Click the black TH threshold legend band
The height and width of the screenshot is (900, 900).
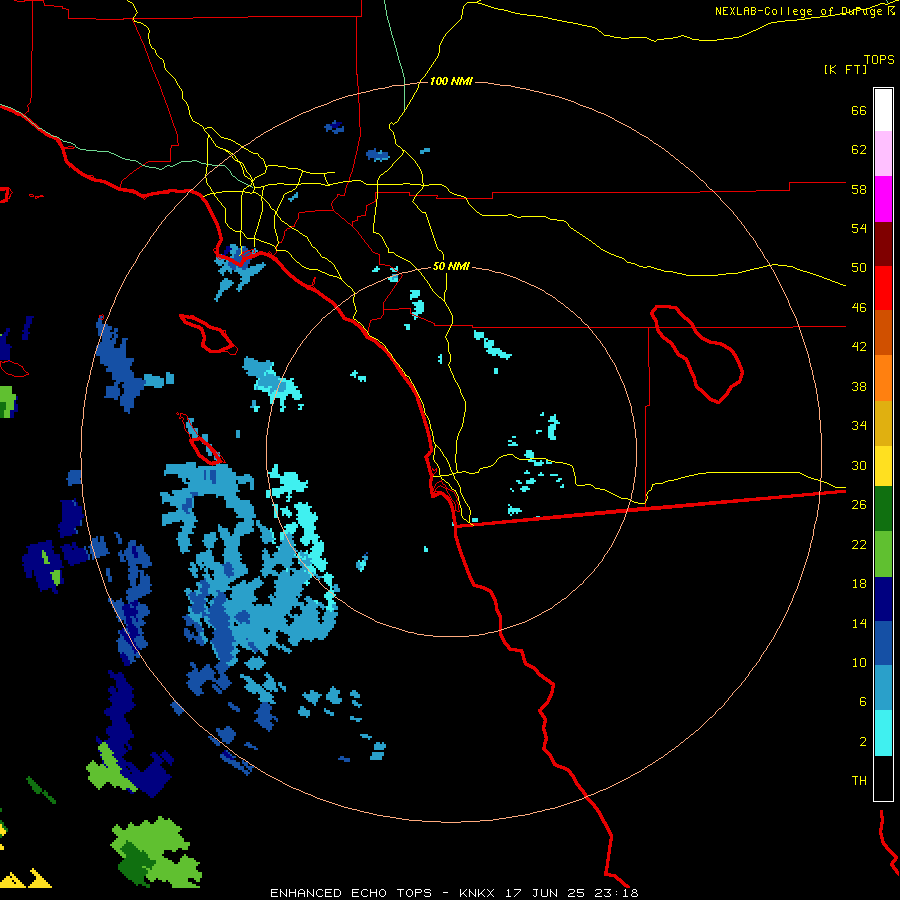(x=883, y=778)
